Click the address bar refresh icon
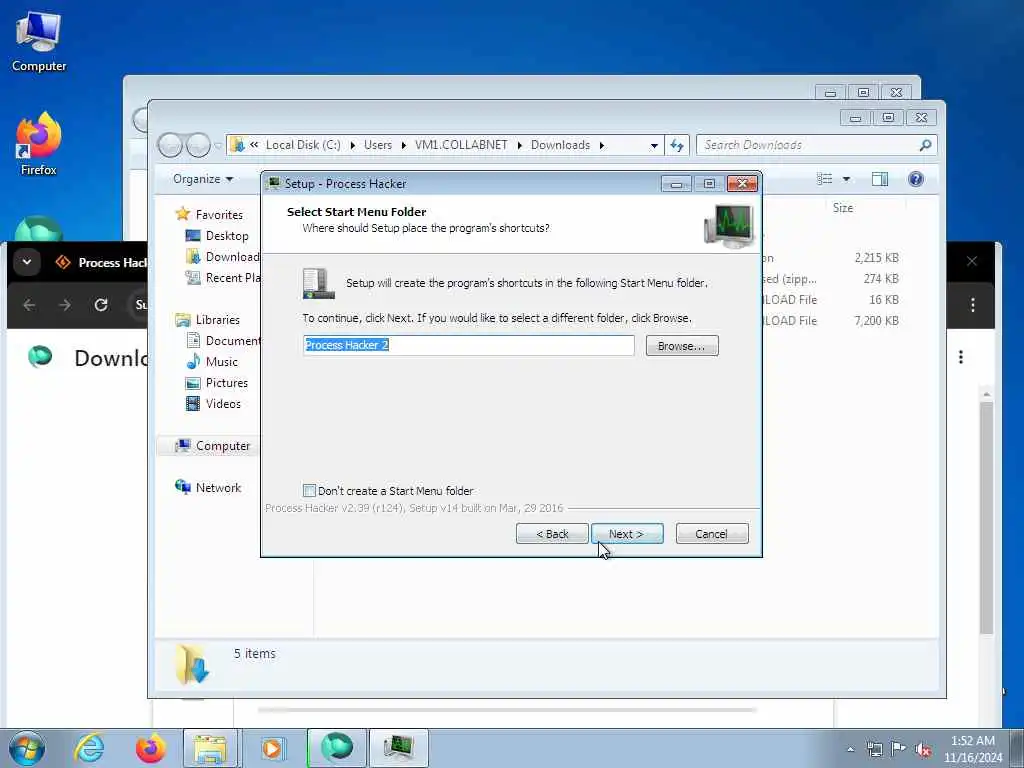 click(677, 145)
